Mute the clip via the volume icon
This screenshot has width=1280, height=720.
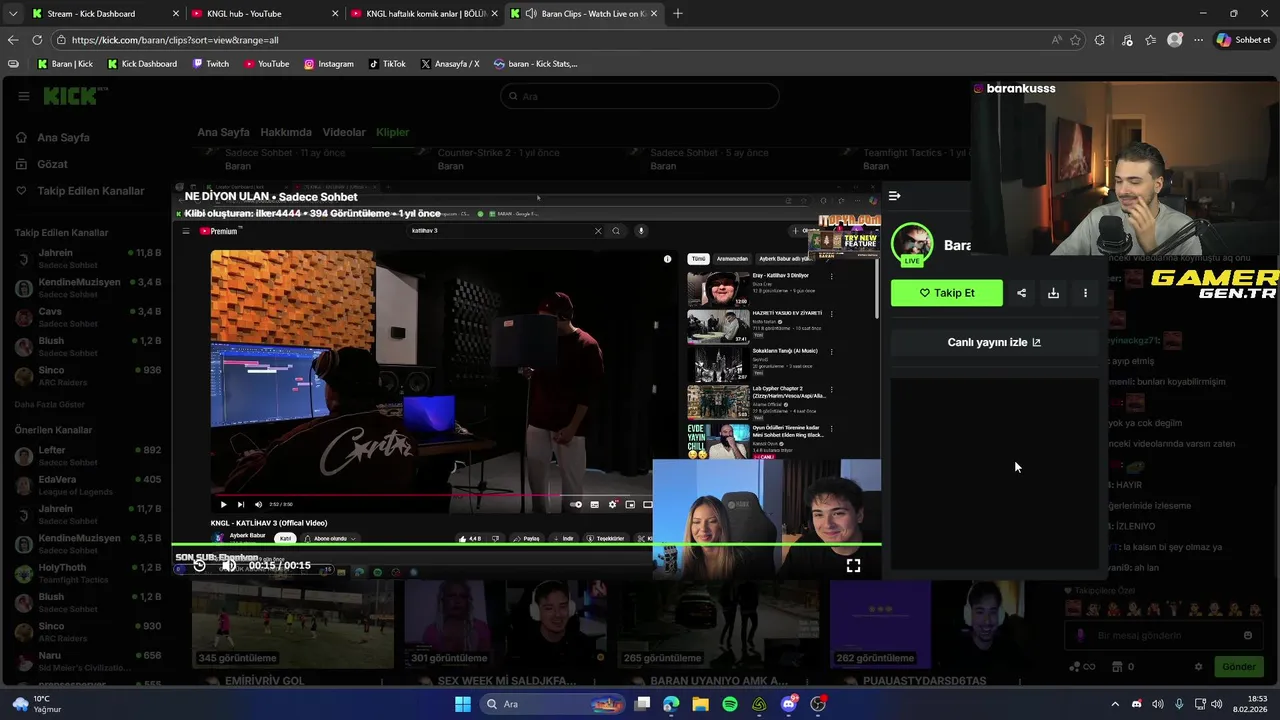pos(229,565)
